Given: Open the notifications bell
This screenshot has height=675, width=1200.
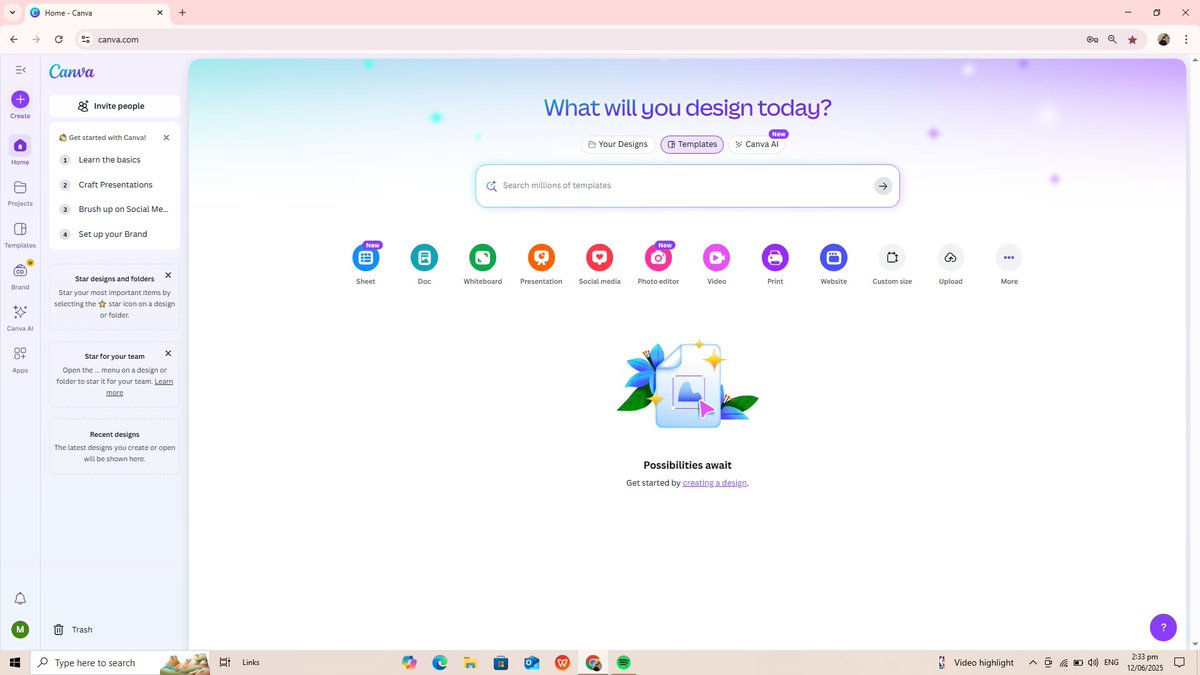Looking at the screenshot, I should click(20, 598).
